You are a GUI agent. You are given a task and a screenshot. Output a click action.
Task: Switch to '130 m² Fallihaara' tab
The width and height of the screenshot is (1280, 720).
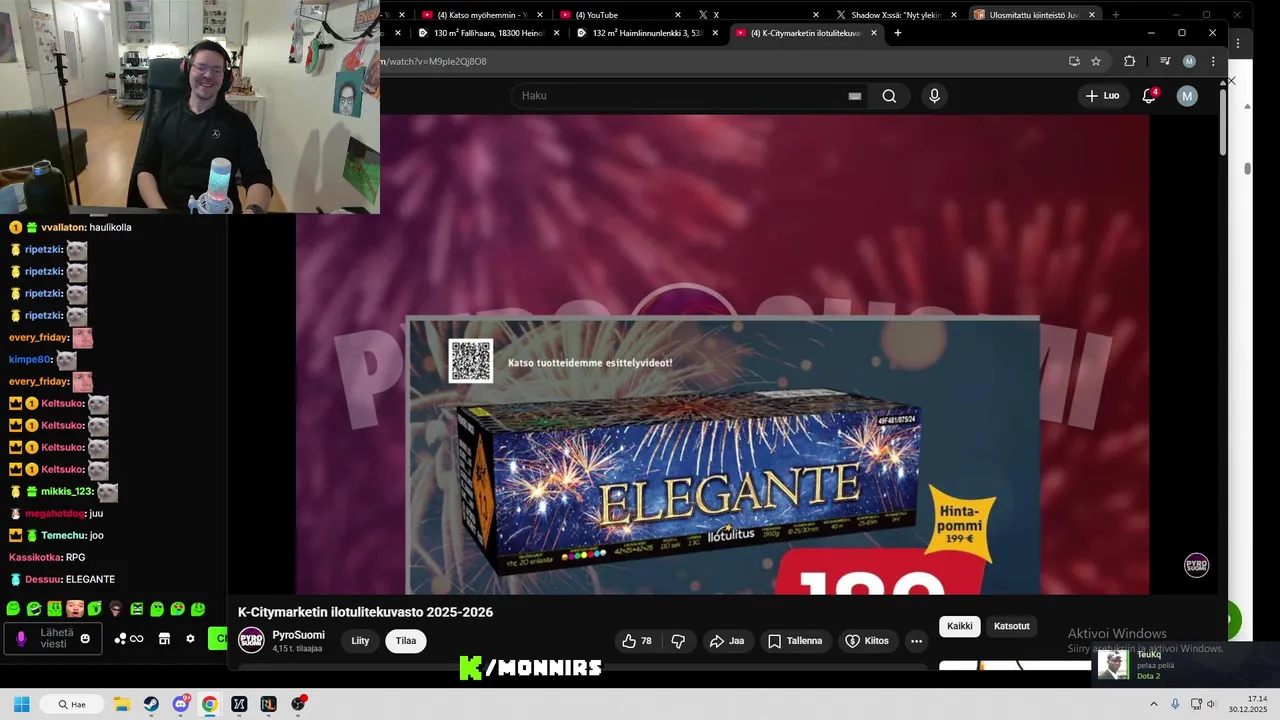tap(489, 33)
